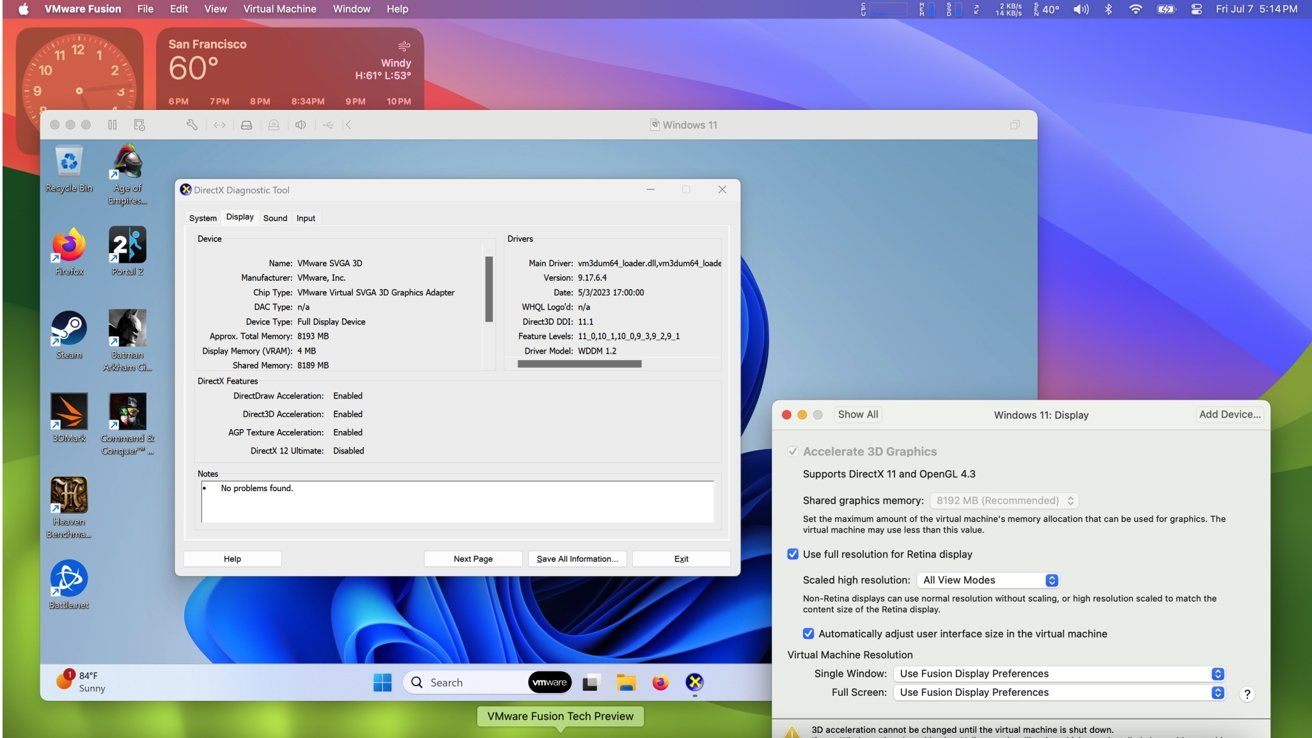The height and width of the screenshot is (738, 1312).
Task: Click the pause virtual machine icon
Action: [112, 125]
